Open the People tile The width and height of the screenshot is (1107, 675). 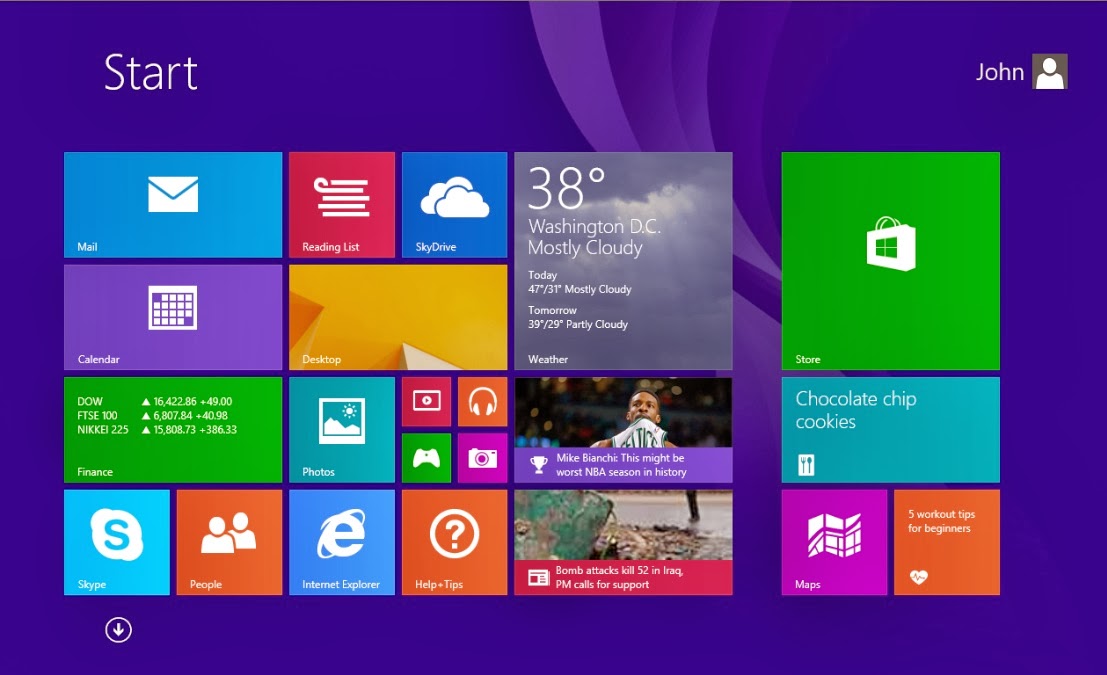[x=229, y=542]
